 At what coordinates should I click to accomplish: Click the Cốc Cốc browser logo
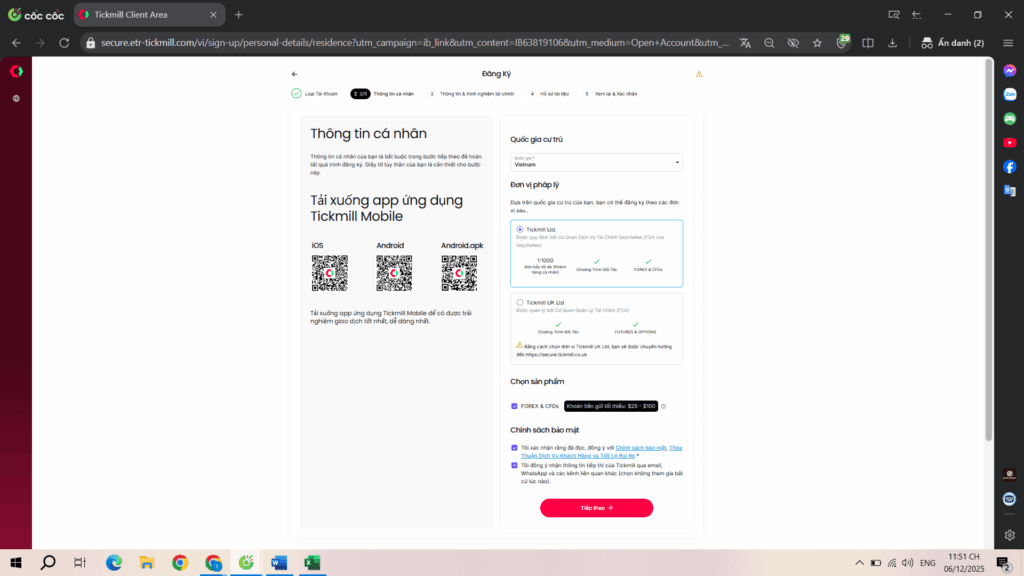click(x=36, y=14)
